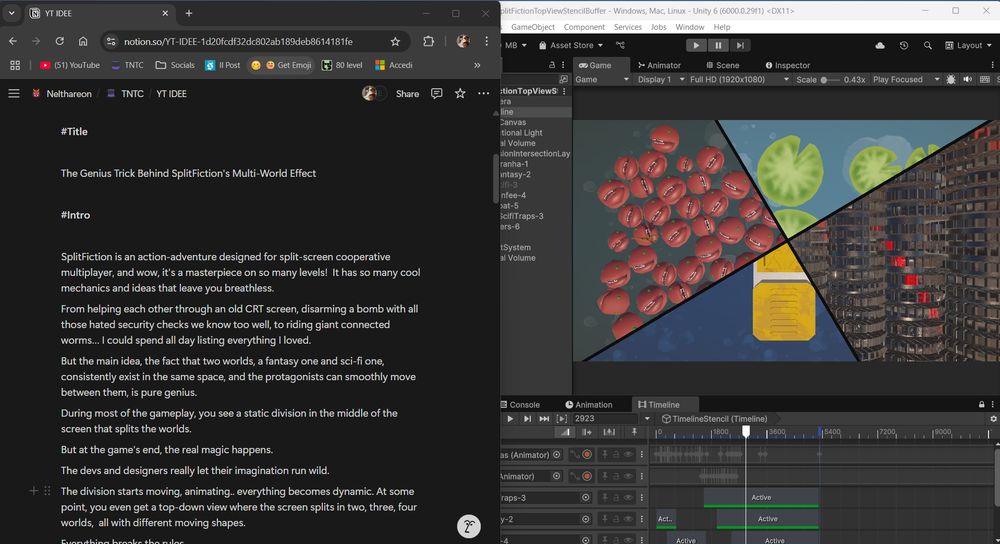This screenshot has height=544, width=1000.
Task: Toggle Game view mute audio icon
Action: (967, 79)
